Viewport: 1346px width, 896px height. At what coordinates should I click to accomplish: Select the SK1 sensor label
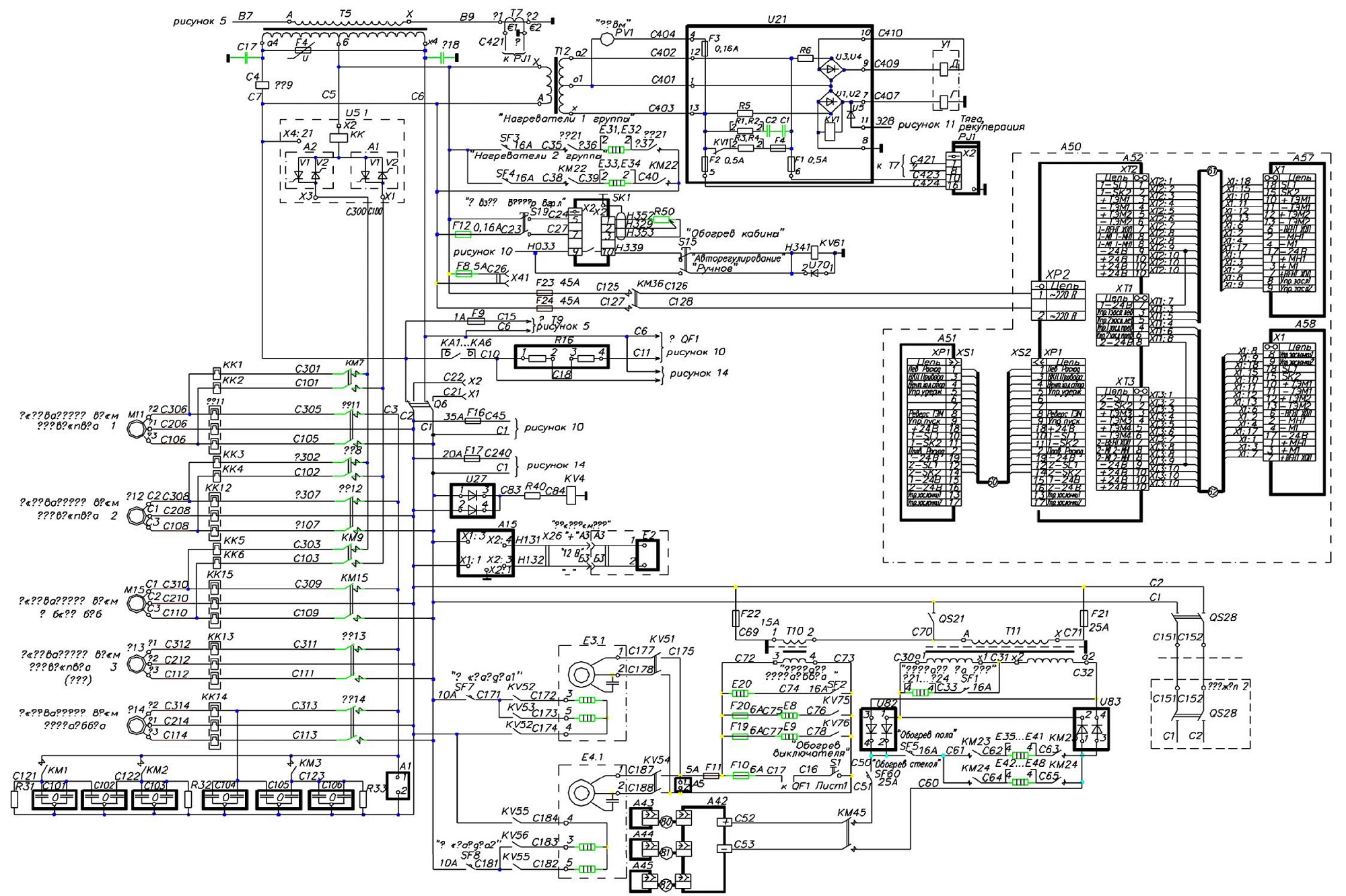[x=621, y=198]
